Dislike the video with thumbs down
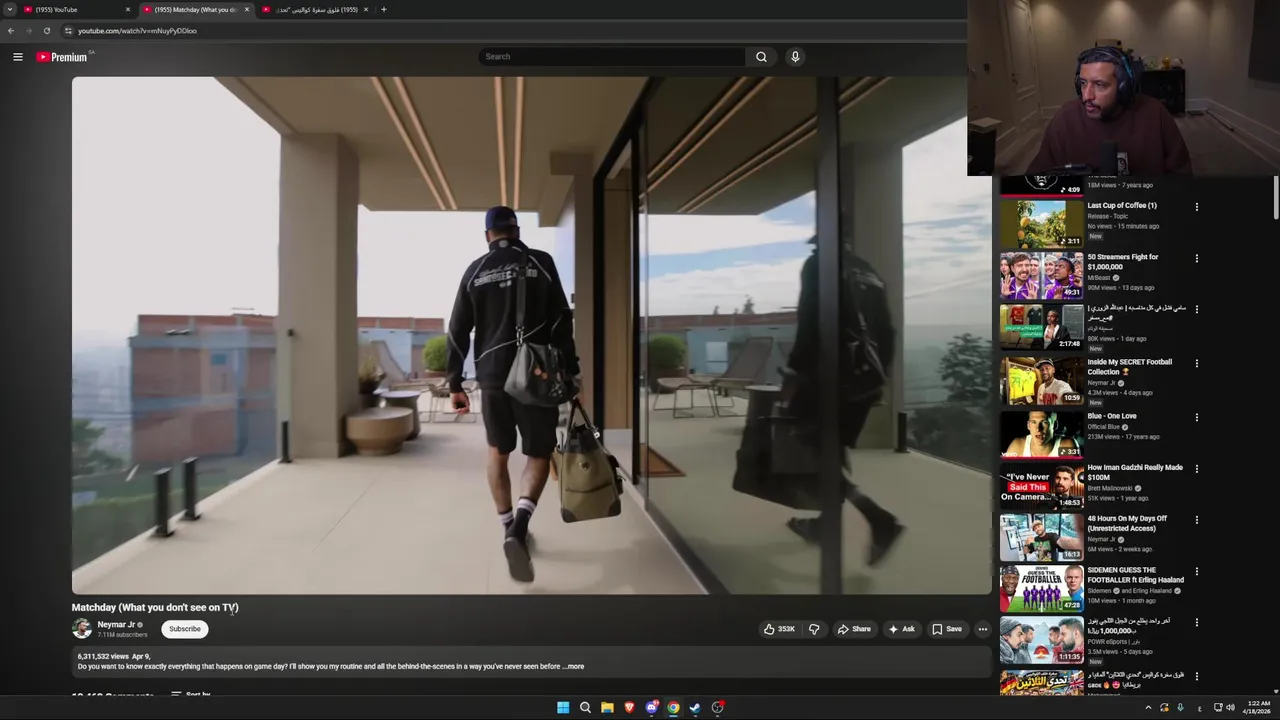This screenshot has height=720, width=1280. coord(814,629)
